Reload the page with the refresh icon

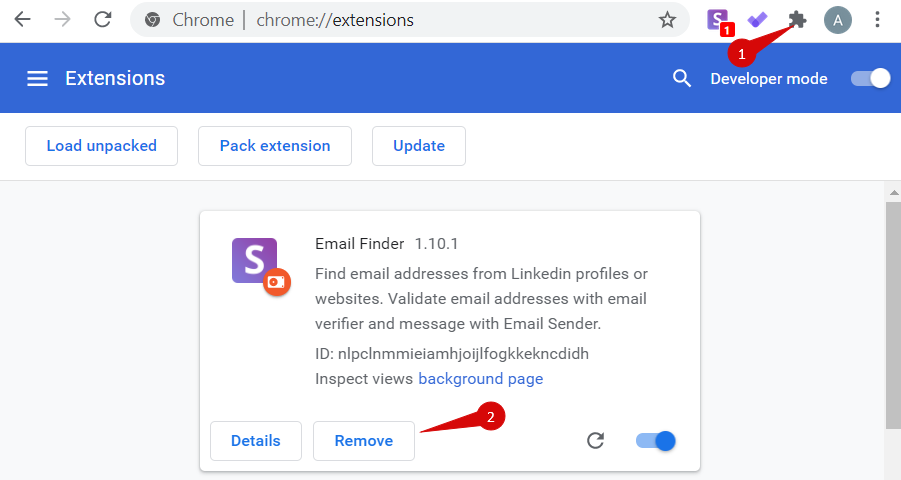click(102, 20)
